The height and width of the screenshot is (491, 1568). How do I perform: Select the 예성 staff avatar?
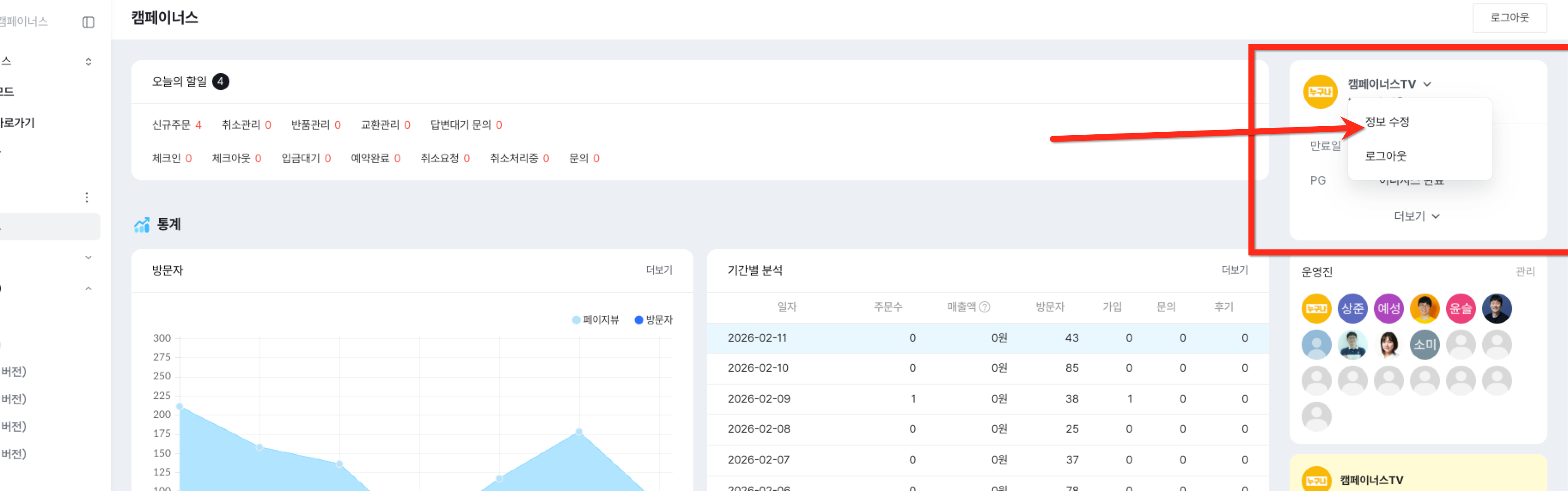[x=1388, y=309]
